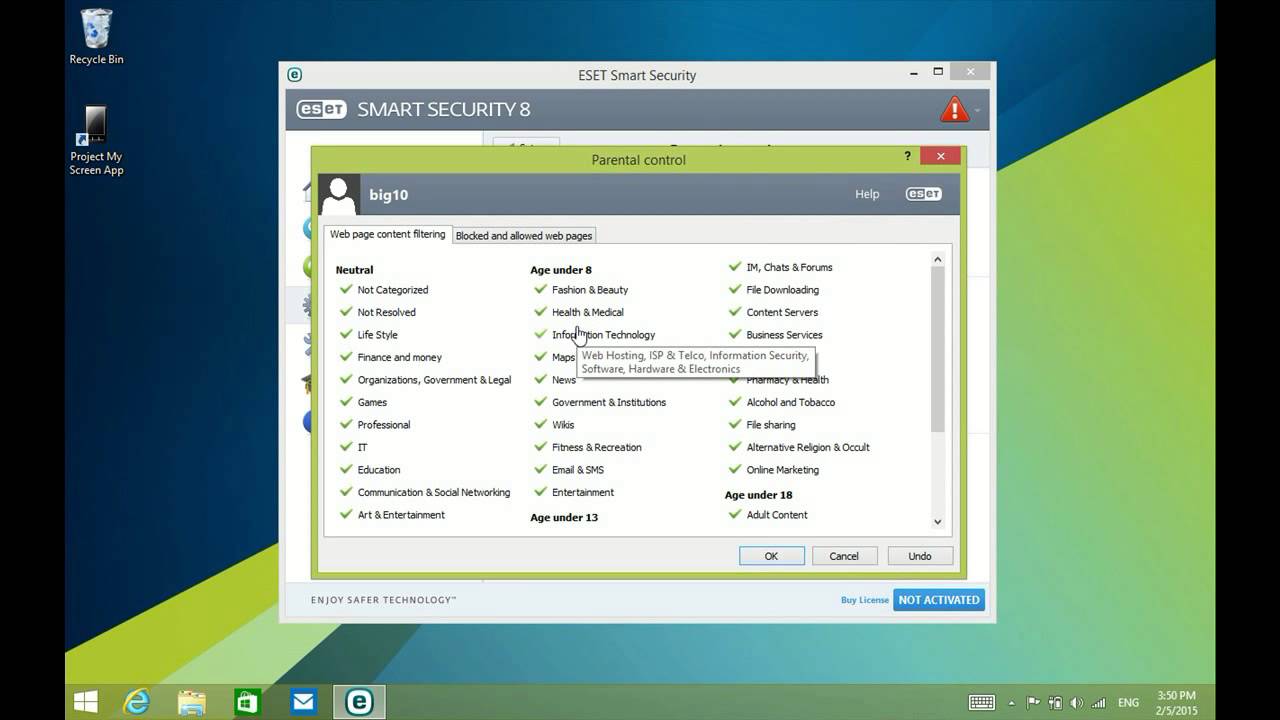This screenshot has height=720, width=1280.
Task: Click the Undo button
Action: 920,556
